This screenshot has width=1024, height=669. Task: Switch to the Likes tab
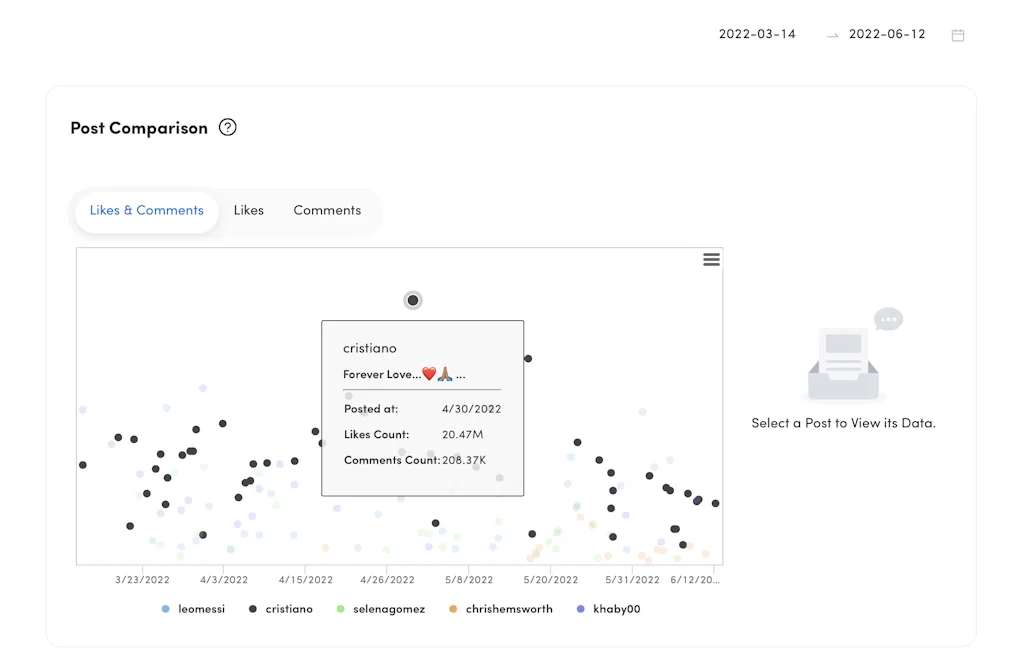coord(248,211)
